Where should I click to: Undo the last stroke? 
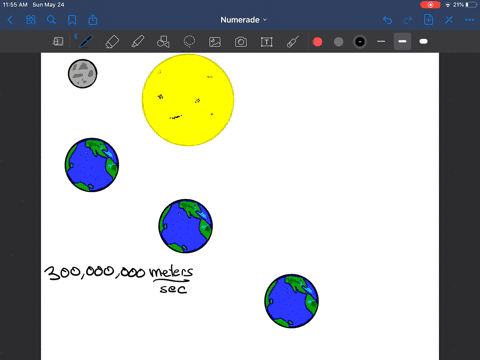pyautogui.click(x=387, y=20)
